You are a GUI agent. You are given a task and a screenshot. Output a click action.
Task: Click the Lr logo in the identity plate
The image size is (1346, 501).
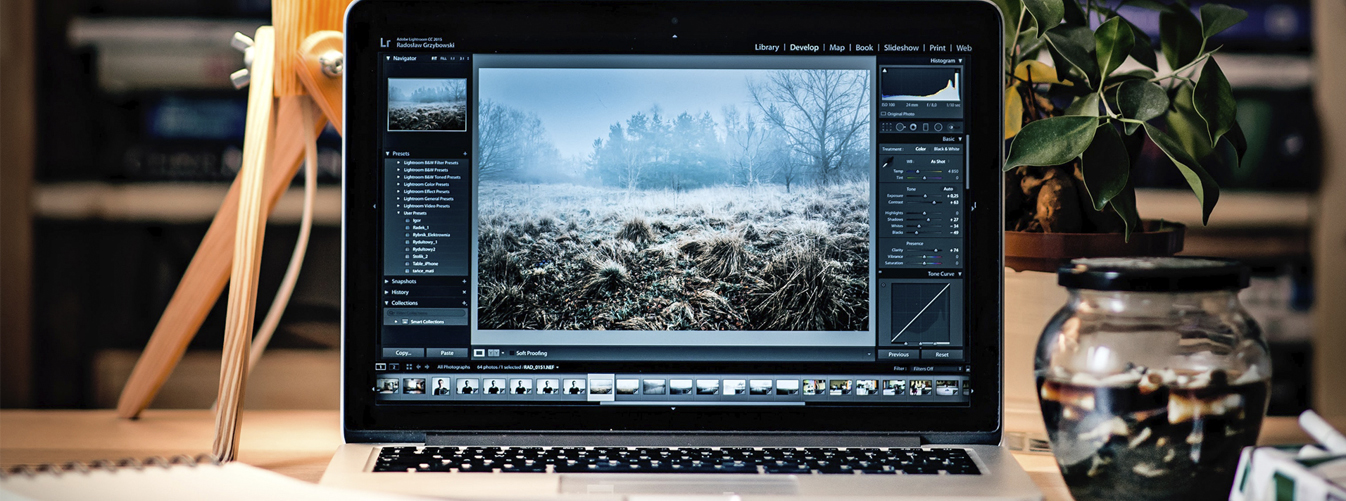click(x=386, y=43)
